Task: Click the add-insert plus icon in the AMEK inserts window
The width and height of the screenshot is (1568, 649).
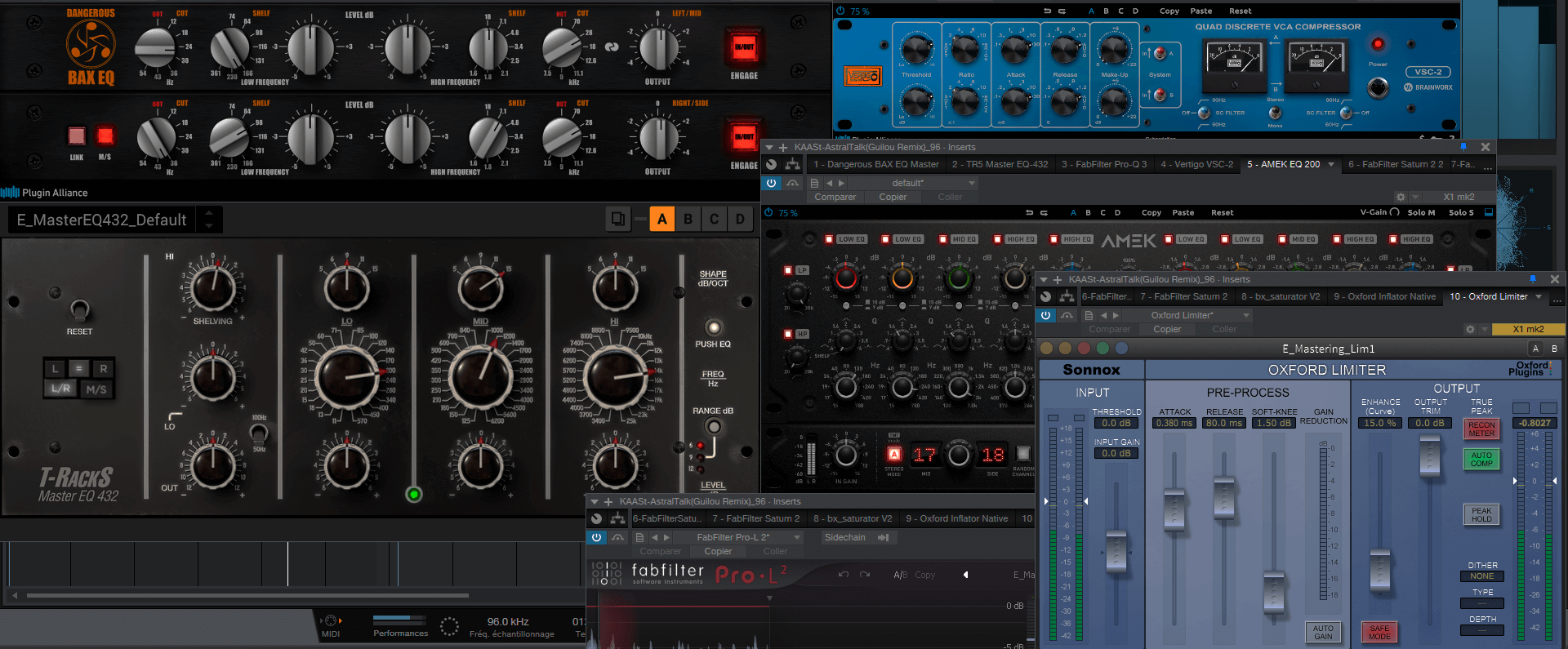Action: click(783, 148)
